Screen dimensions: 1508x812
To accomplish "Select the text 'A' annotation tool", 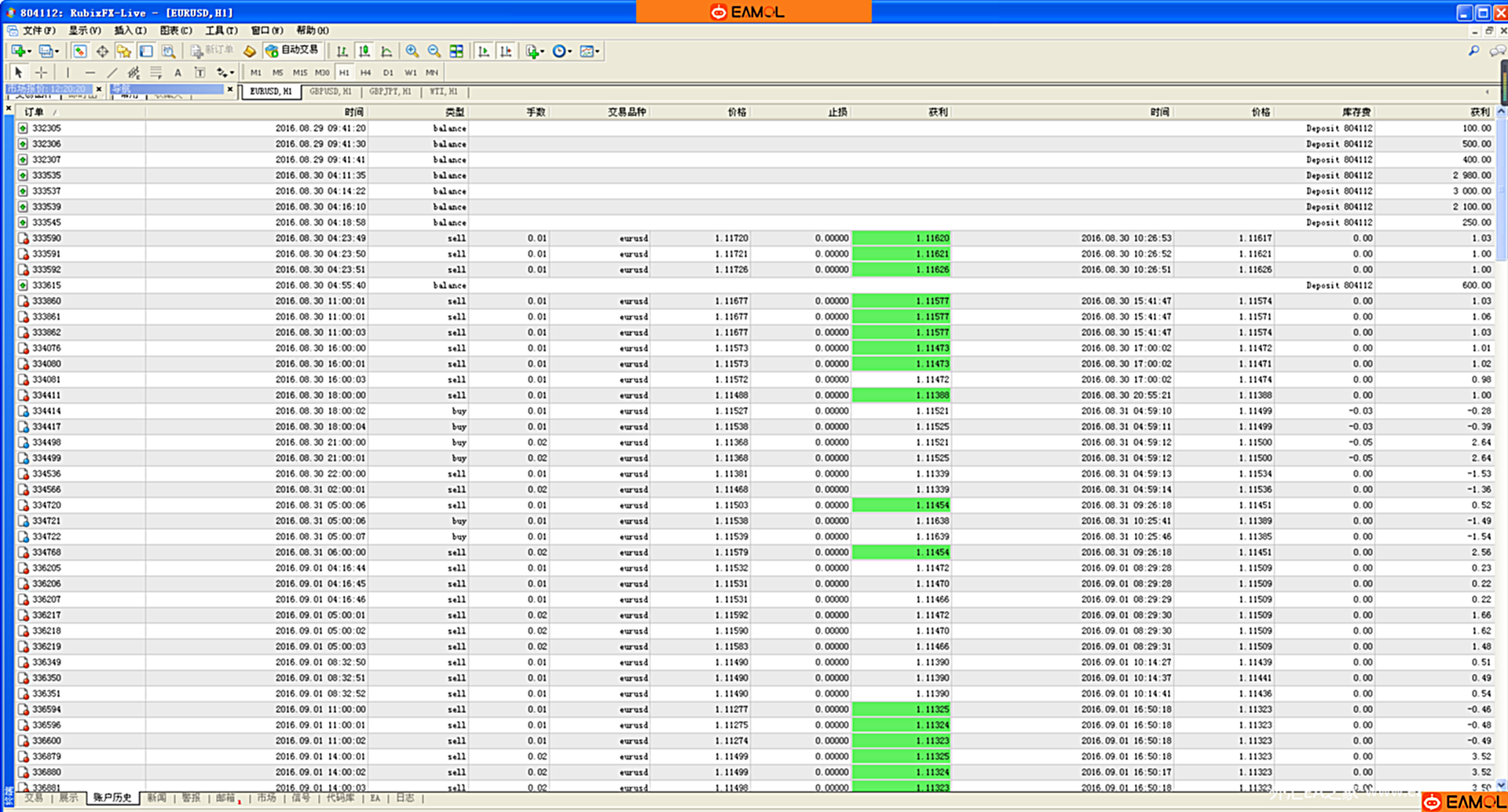I will point(178,72).
